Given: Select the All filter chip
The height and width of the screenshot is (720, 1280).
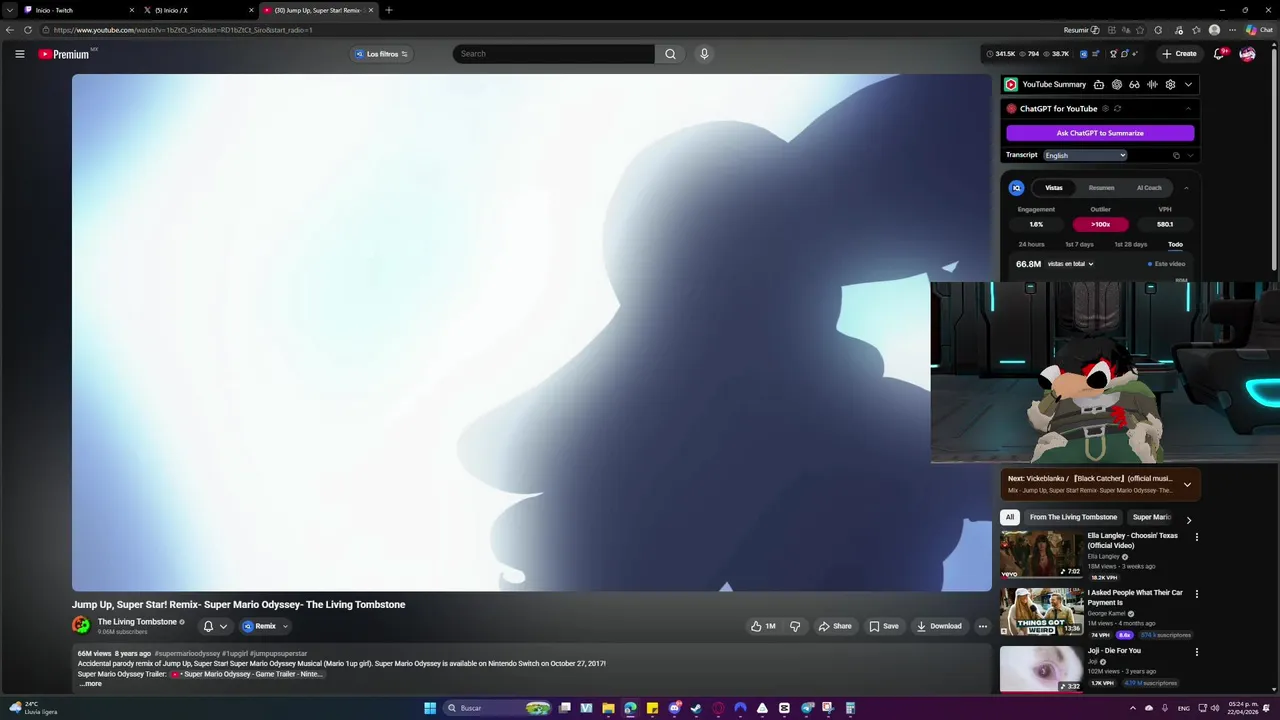Looking at the screenshot, I should tap(1010, 517).
